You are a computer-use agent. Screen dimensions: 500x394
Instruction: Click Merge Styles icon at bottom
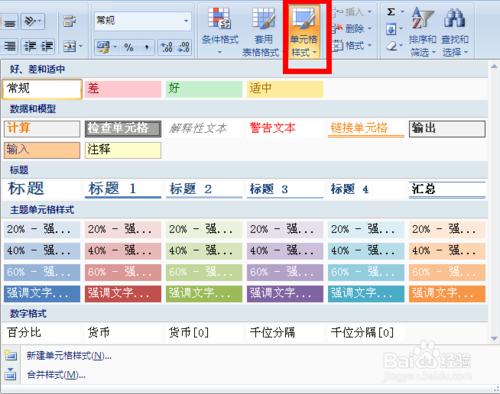[11, 374]
